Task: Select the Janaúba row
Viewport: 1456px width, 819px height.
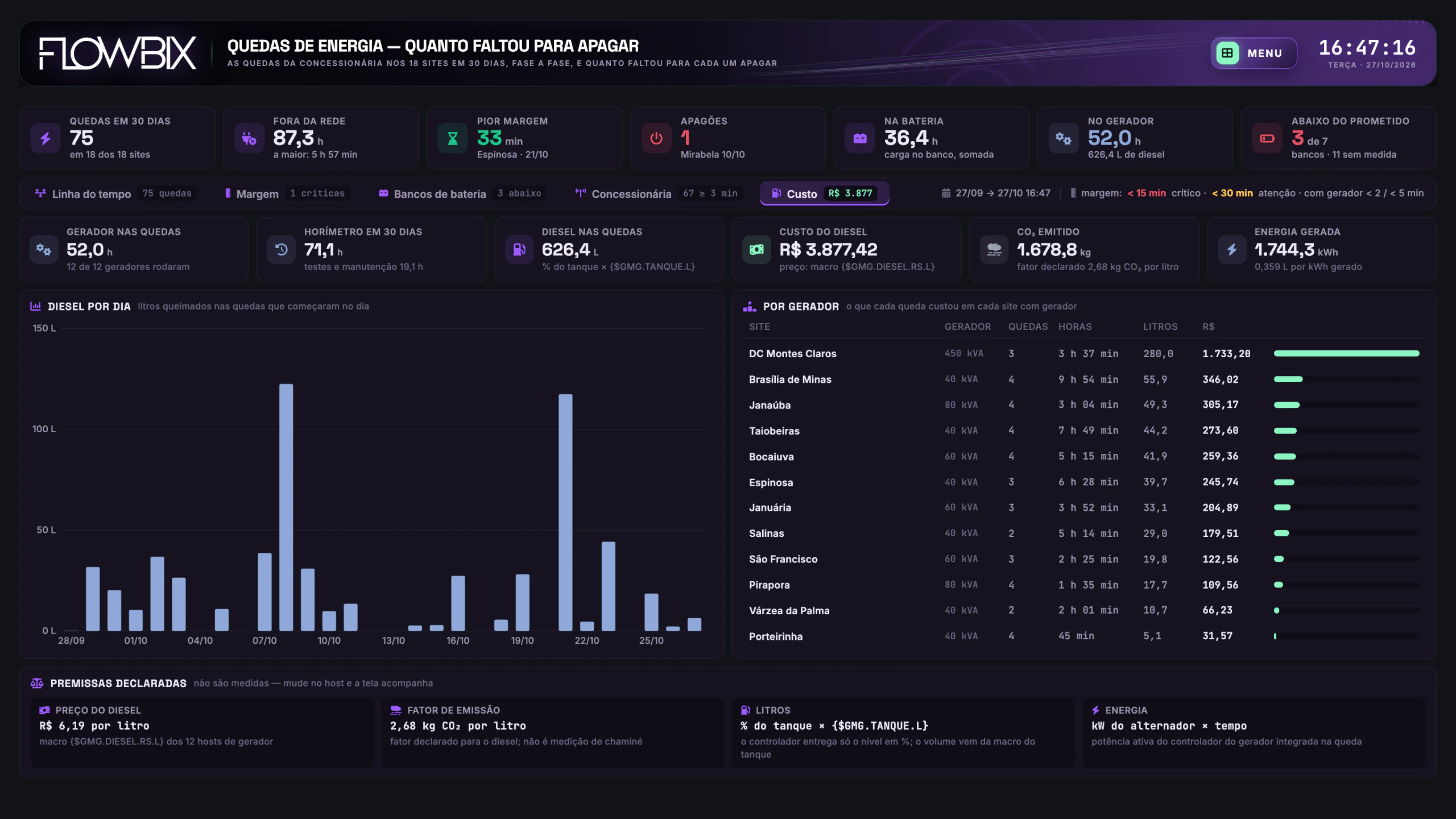Action: click(x=1084, y=405)
